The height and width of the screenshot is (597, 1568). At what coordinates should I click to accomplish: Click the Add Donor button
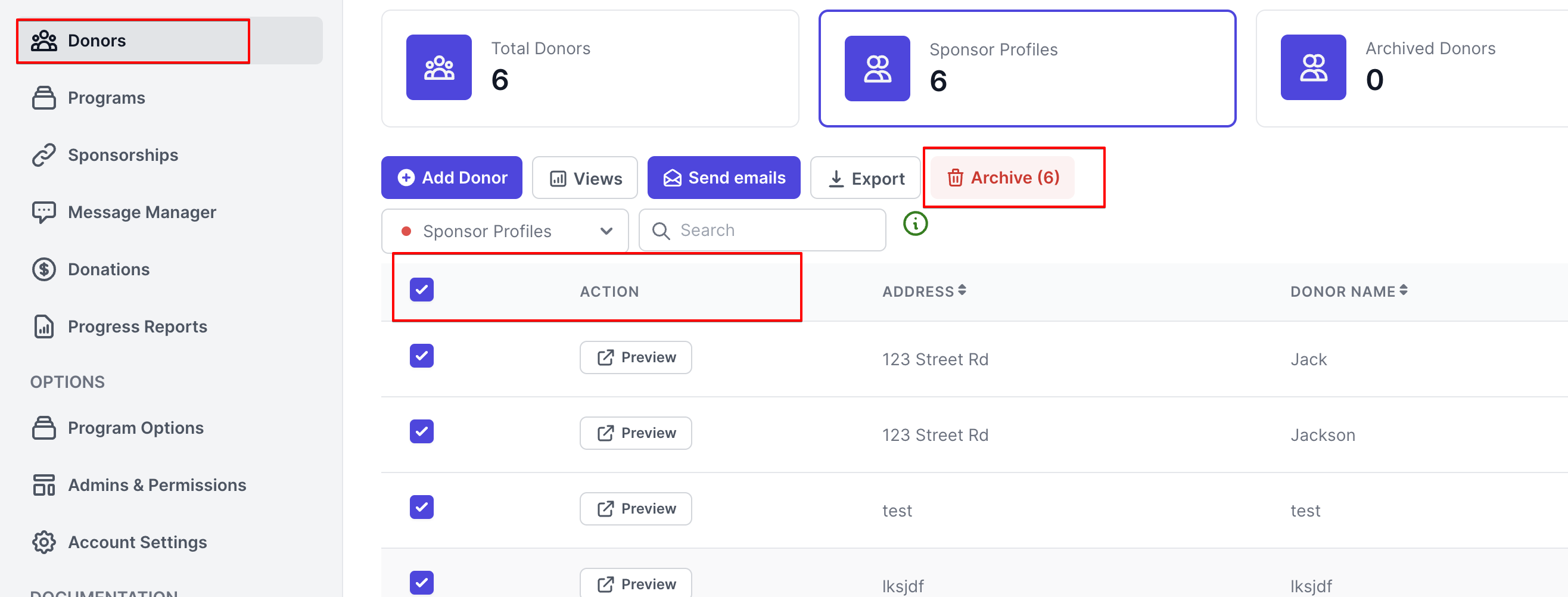451,178
